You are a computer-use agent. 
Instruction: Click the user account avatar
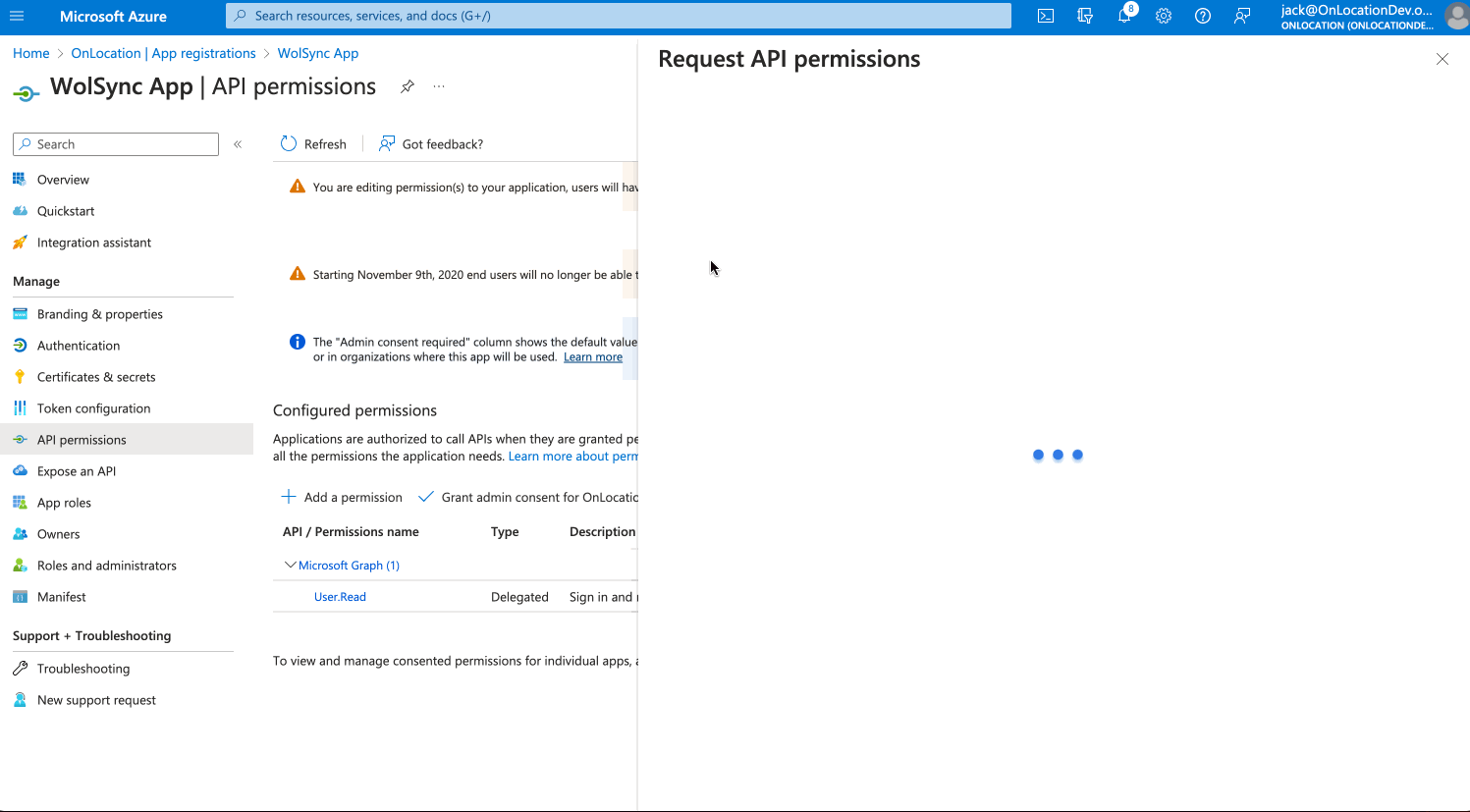(1456, 16)
